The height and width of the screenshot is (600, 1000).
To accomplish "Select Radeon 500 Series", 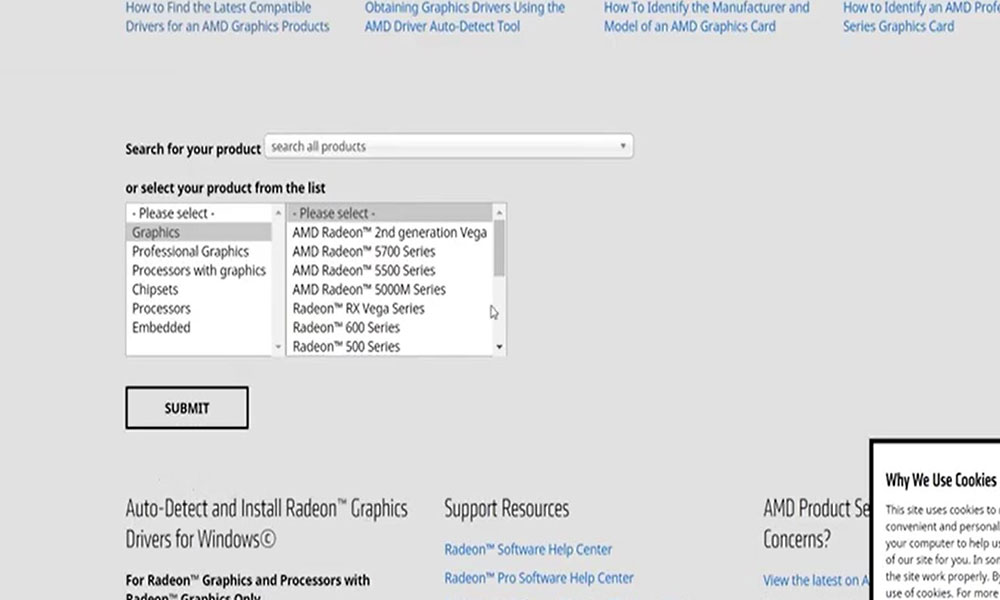I will [390, 347].
